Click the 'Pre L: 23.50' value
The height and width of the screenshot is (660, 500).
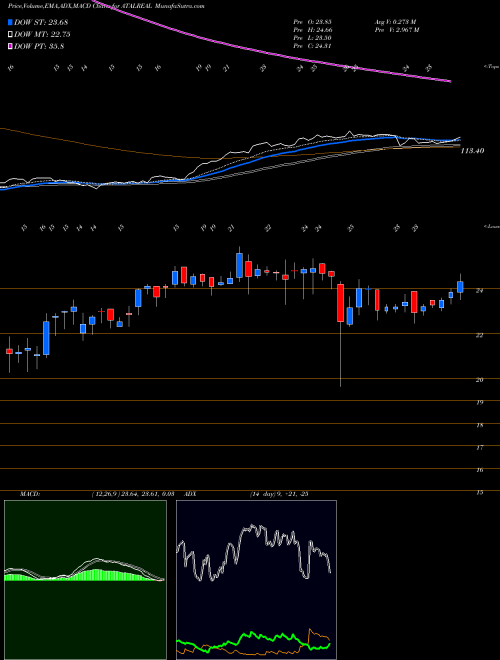click(x=312, y=38)
